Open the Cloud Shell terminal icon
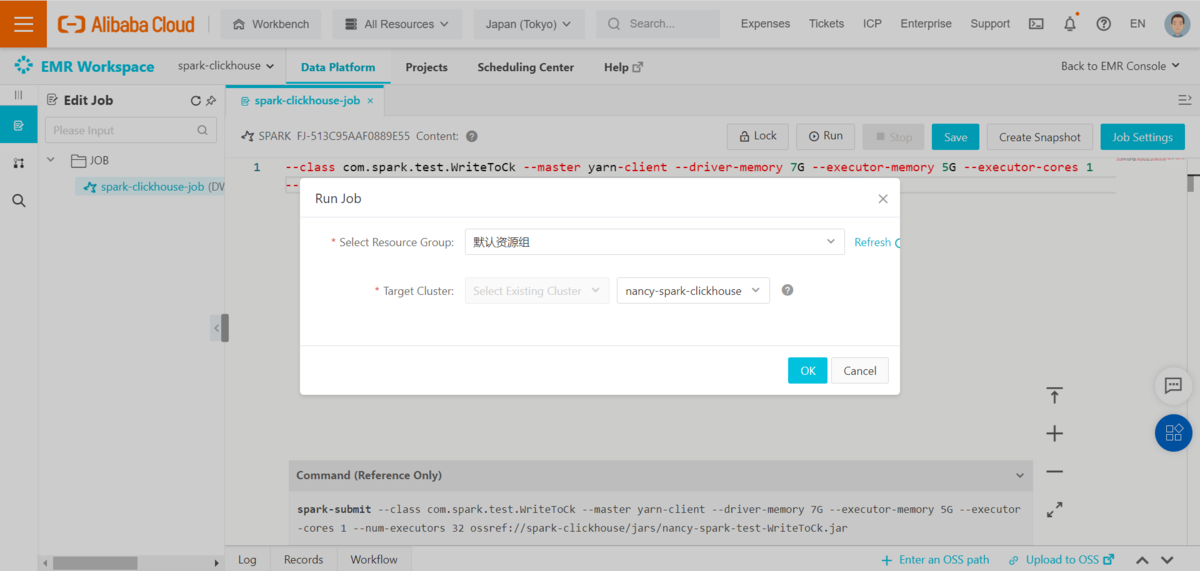 (1037, 24)
